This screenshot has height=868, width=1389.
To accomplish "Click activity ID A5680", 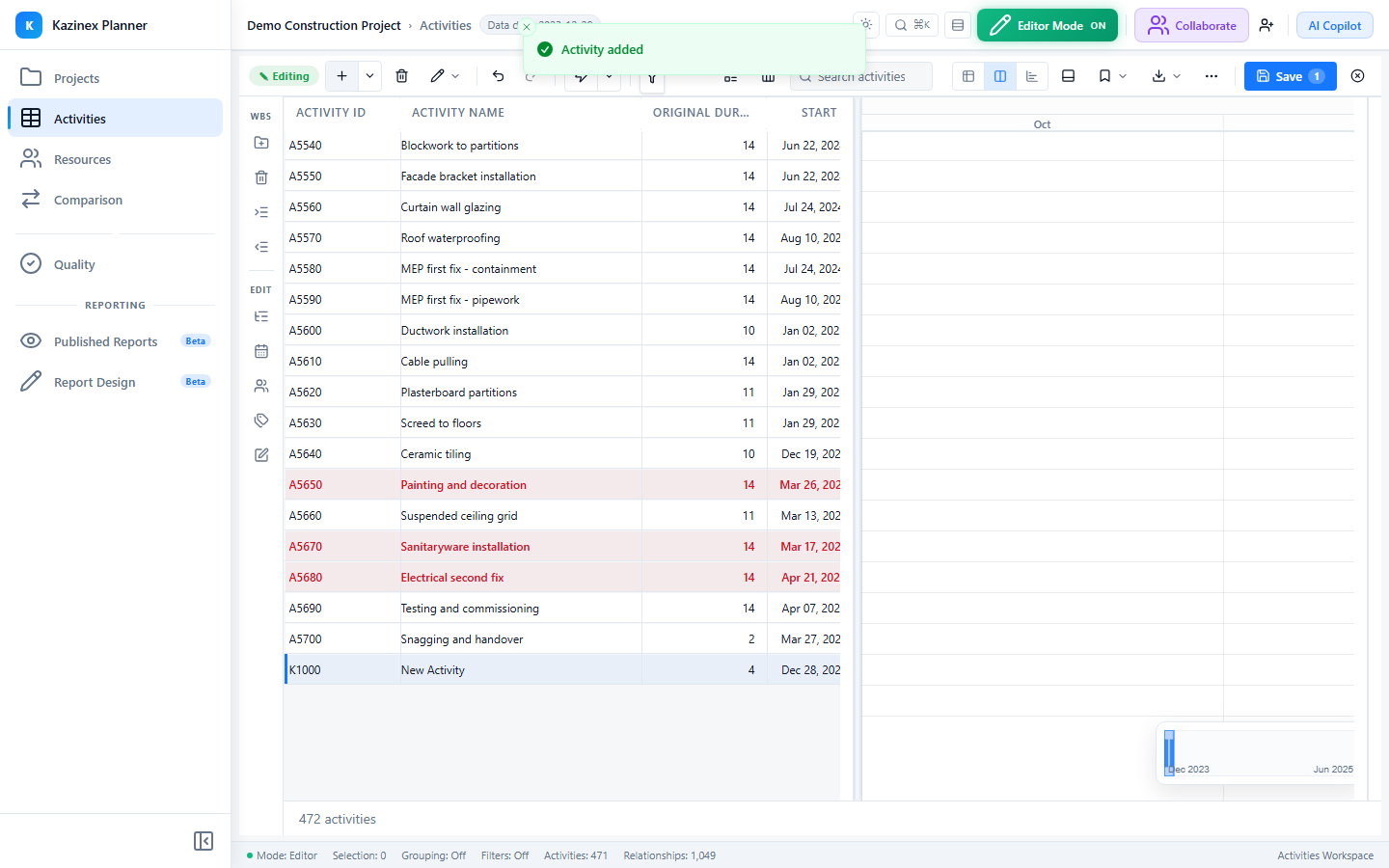I will click(x=306, y=578).
